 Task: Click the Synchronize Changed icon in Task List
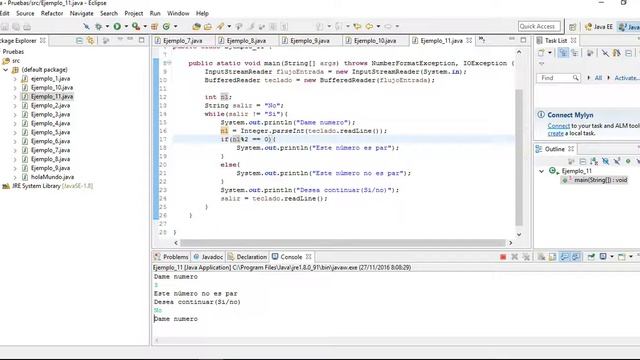click(616, 53)
